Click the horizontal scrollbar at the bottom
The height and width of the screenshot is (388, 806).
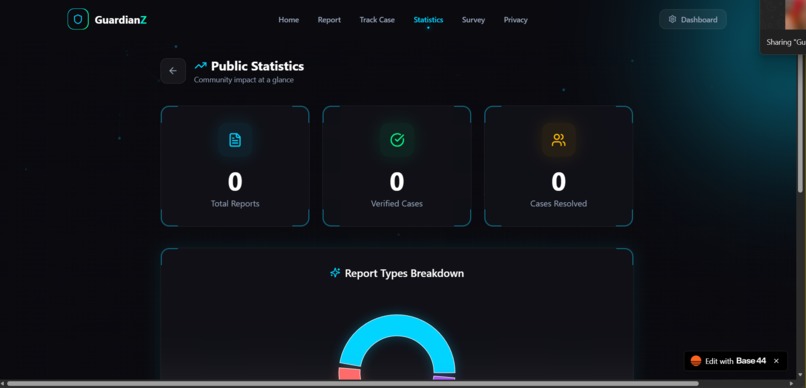[x=353, y=383]
